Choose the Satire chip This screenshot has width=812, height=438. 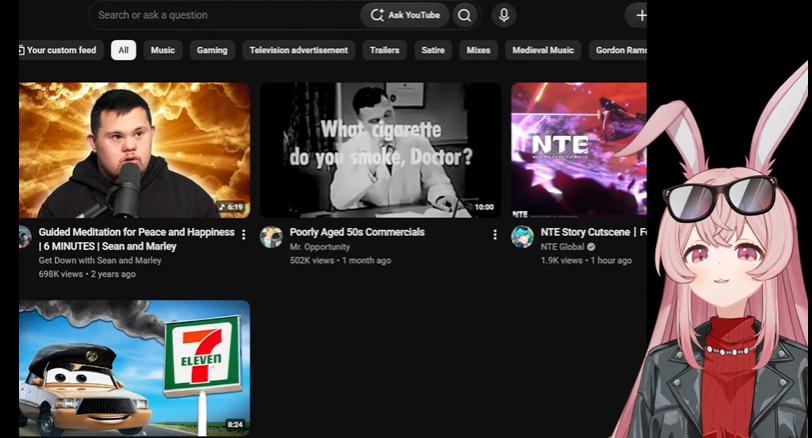coord(433,50)
